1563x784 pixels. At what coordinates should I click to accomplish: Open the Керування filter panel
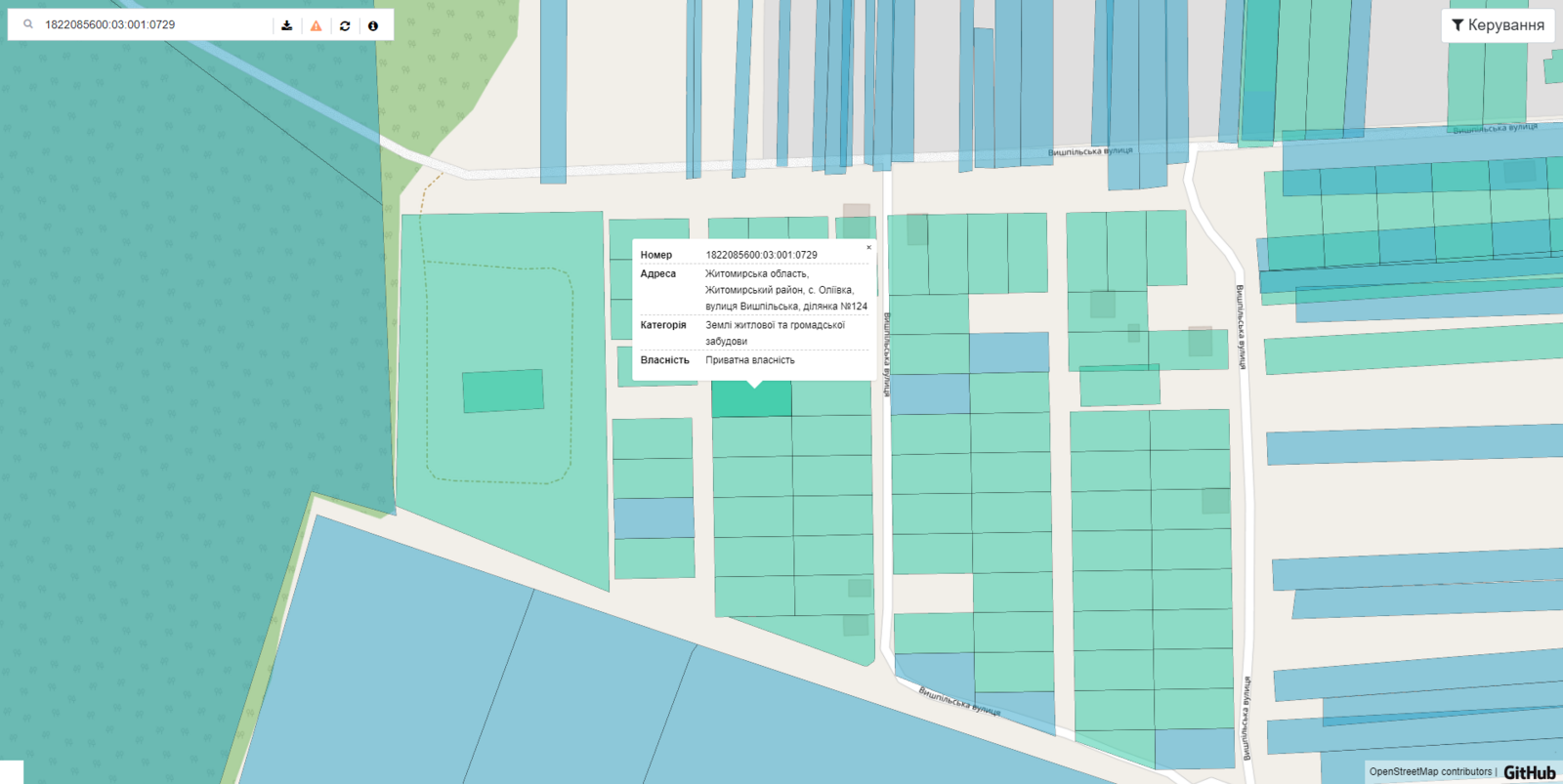click(x=1498, y=25)
